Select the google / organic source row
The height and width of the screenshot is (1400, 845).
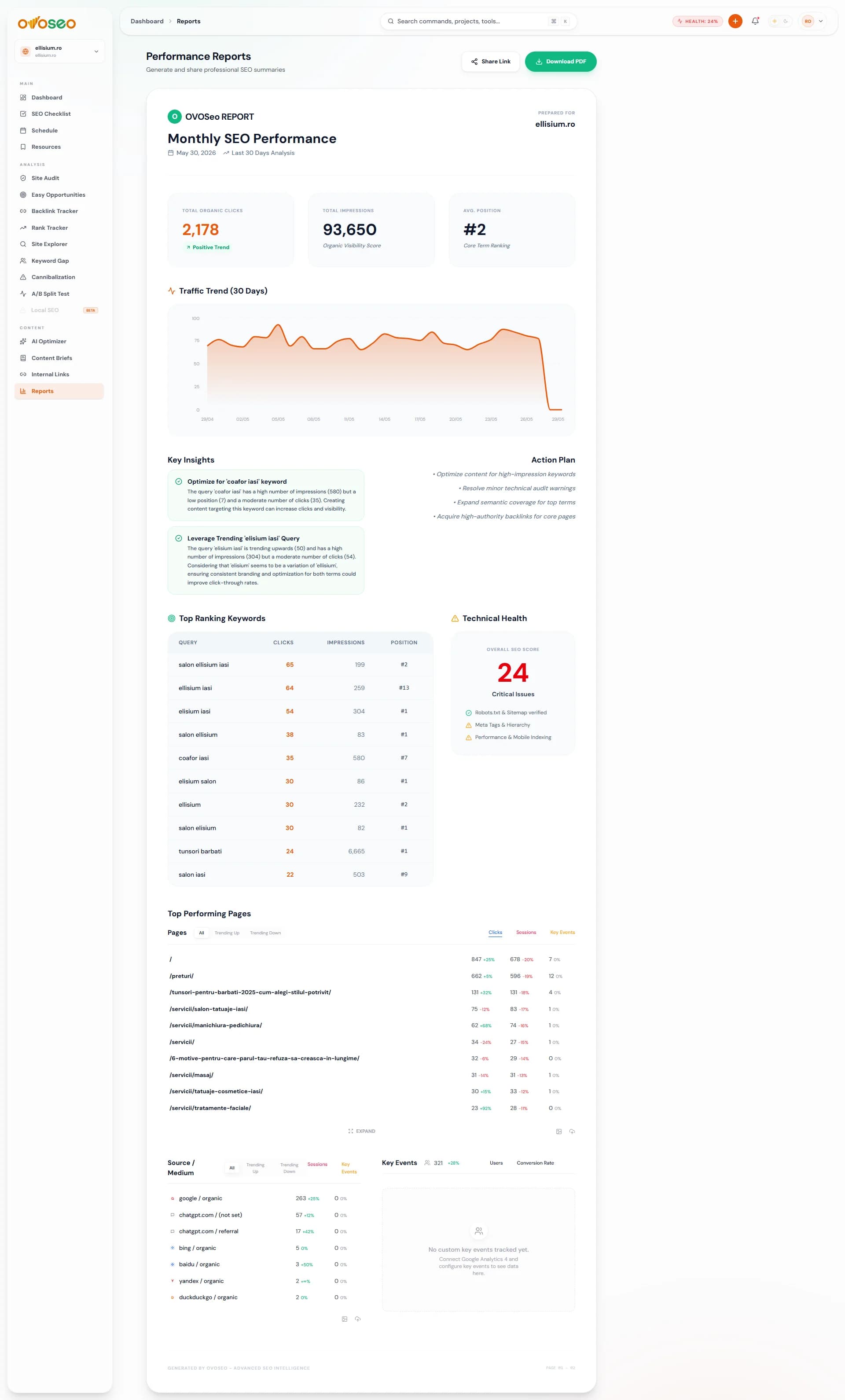[x=264, y=1198]
